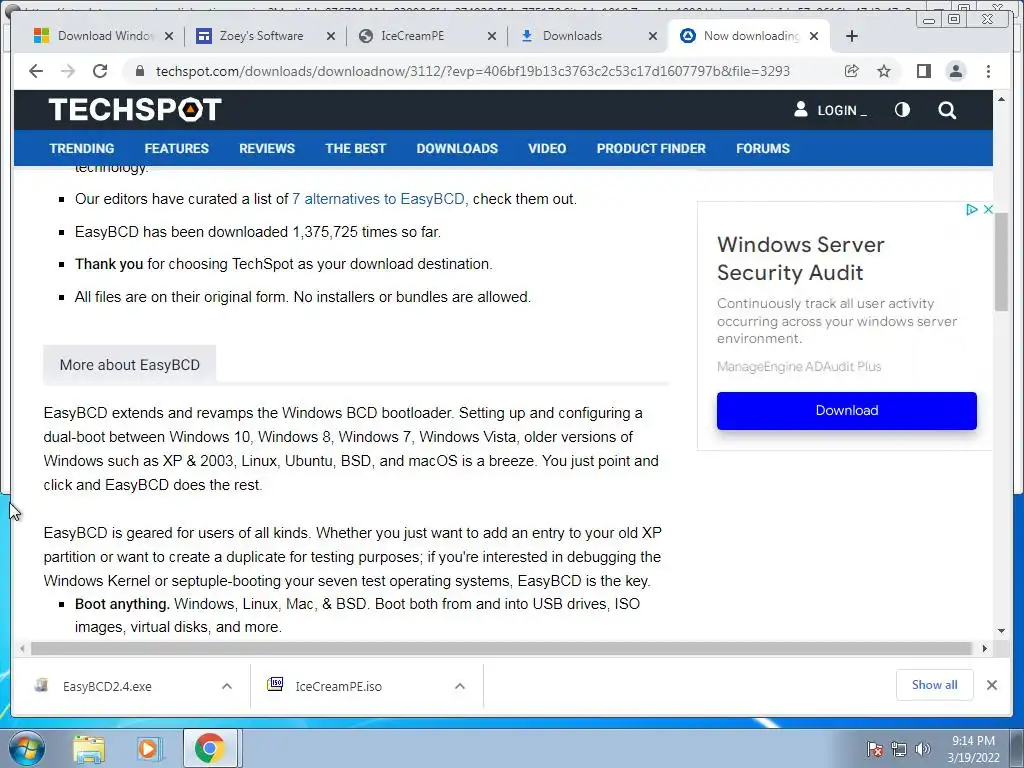The height and width of the screenshot is (768, 1024).
Task: Open TRENDING nav menu
Action: pos(82,148)
